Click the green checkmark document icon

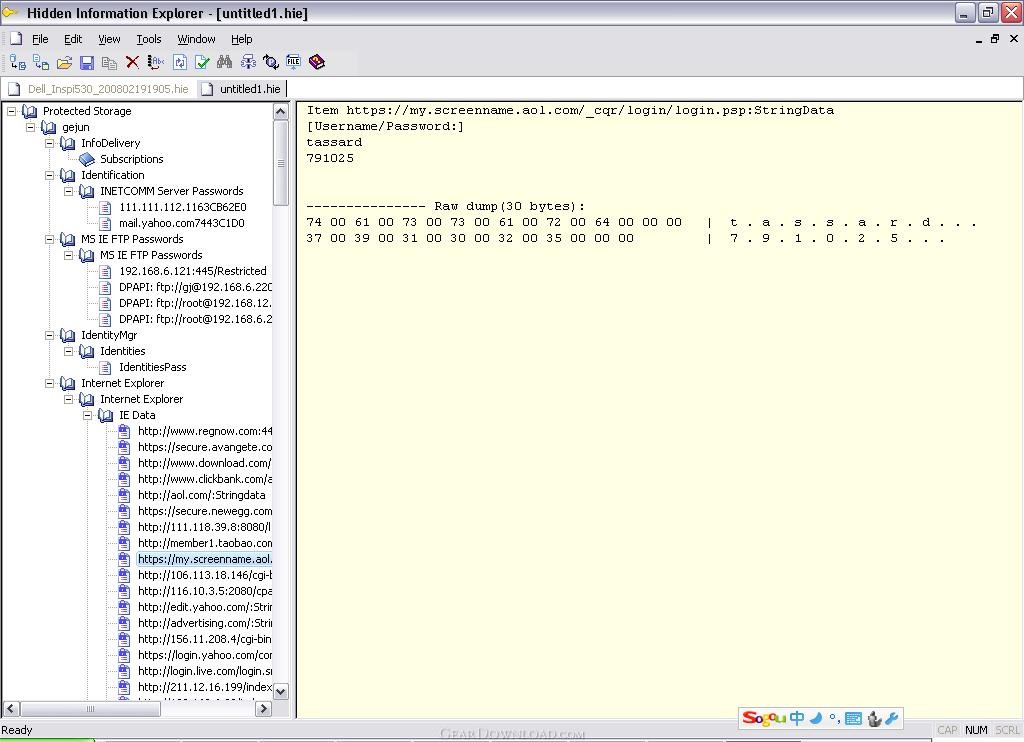click(x=202, y=62)
